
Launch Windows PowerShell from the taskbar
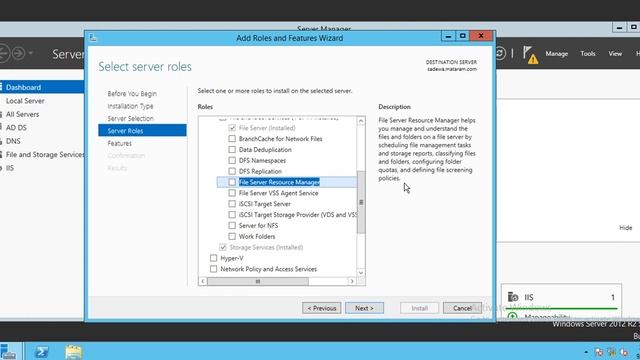41,351
